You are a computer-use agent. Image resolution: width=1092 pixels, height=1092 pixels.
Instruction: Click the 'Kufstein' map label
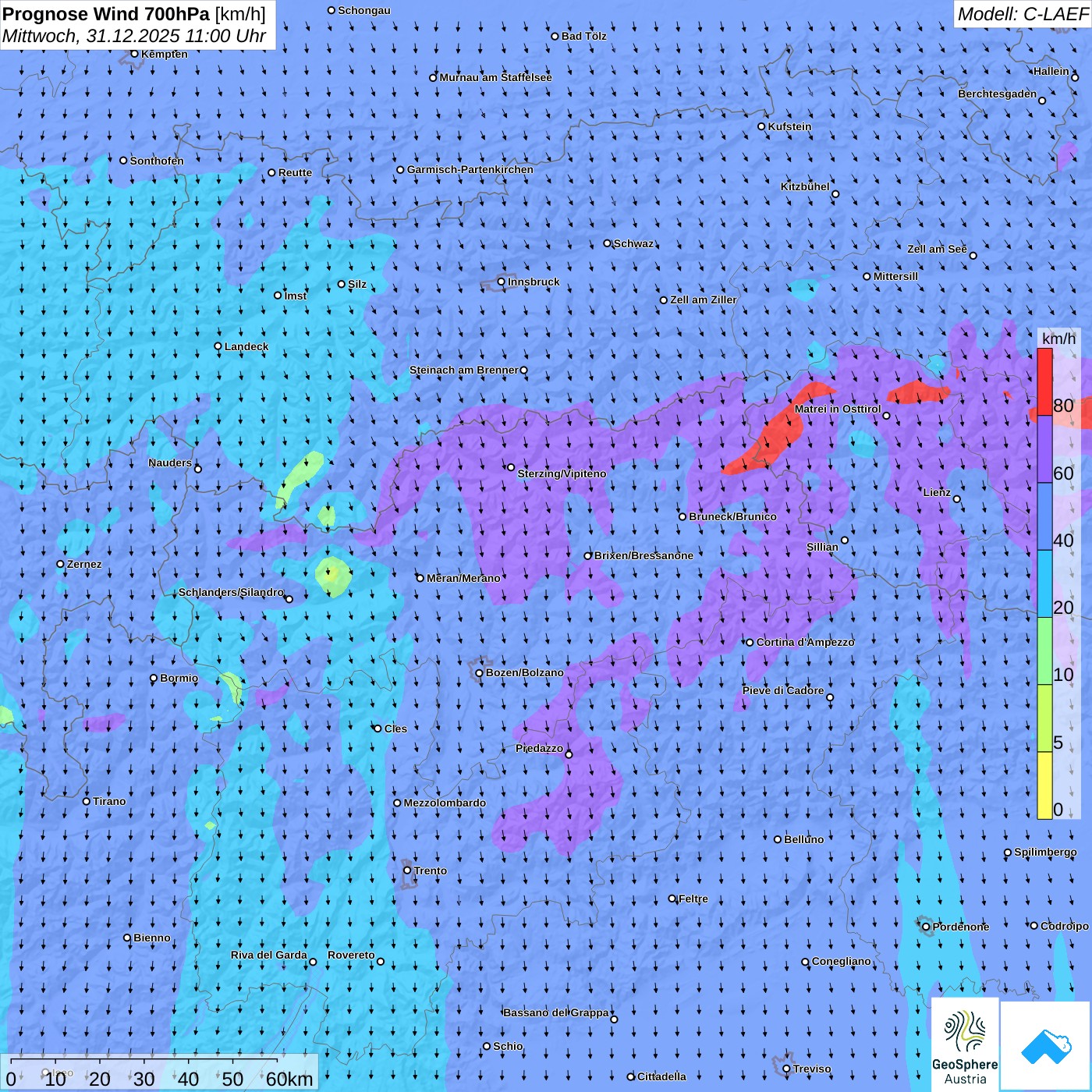[789, 126]
